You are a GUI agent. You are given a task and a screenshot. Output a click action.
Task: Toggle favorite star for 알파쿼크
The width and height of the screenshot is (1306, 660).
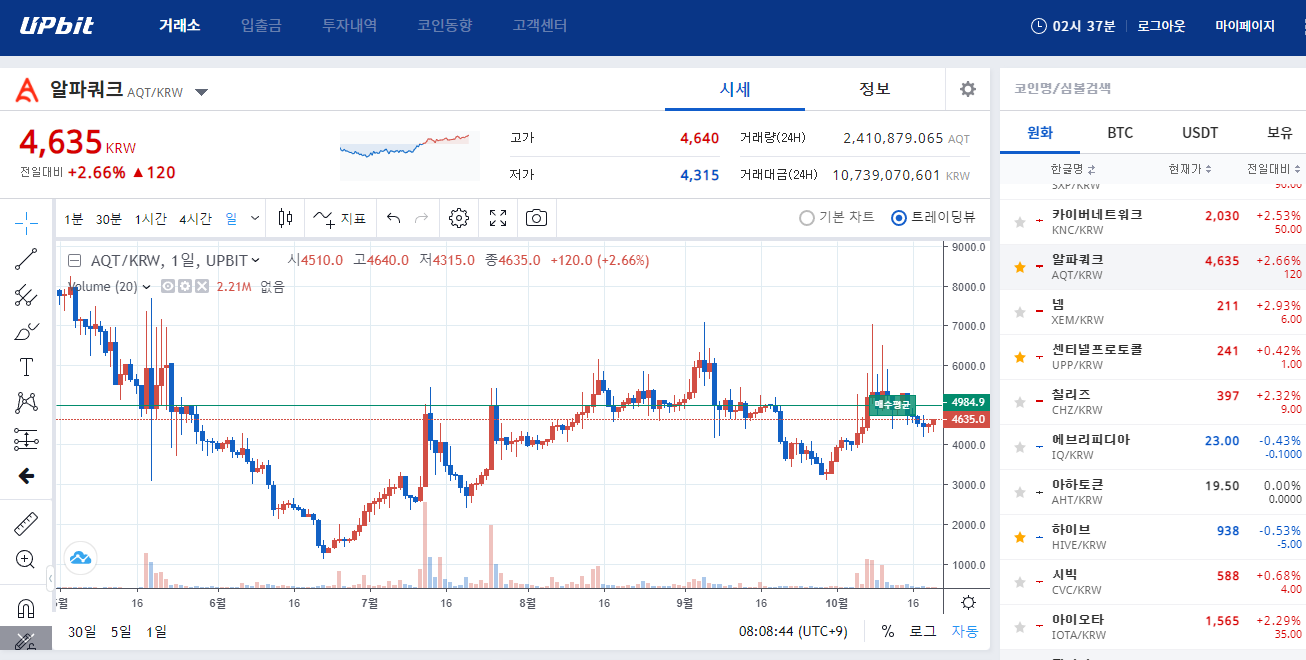(x=1020, y=267)
